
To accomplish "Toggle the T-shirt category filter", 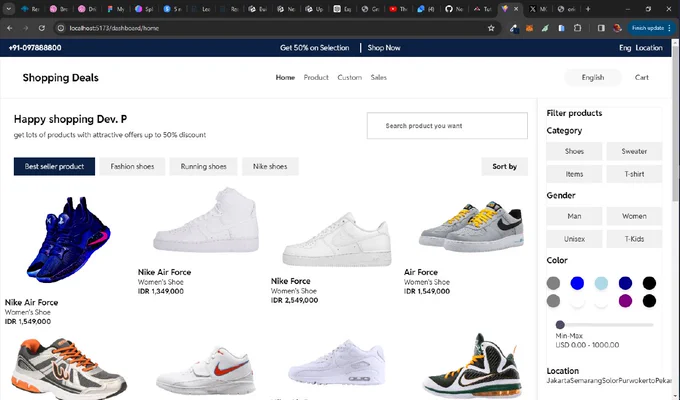I will [634, 174].
